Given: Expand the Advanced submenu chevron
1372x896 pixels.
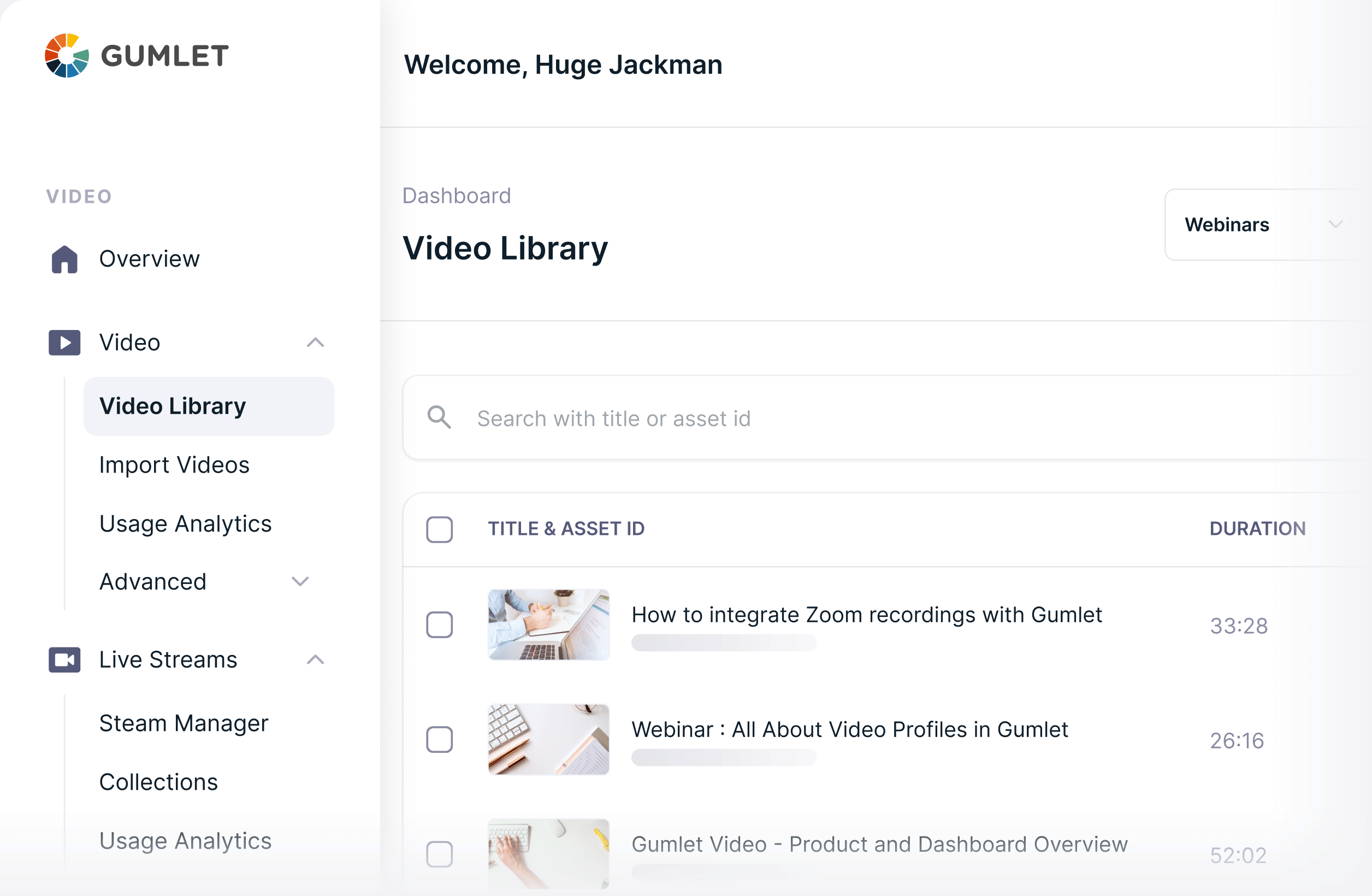Looking at the screenshot, I should point(300,581).
